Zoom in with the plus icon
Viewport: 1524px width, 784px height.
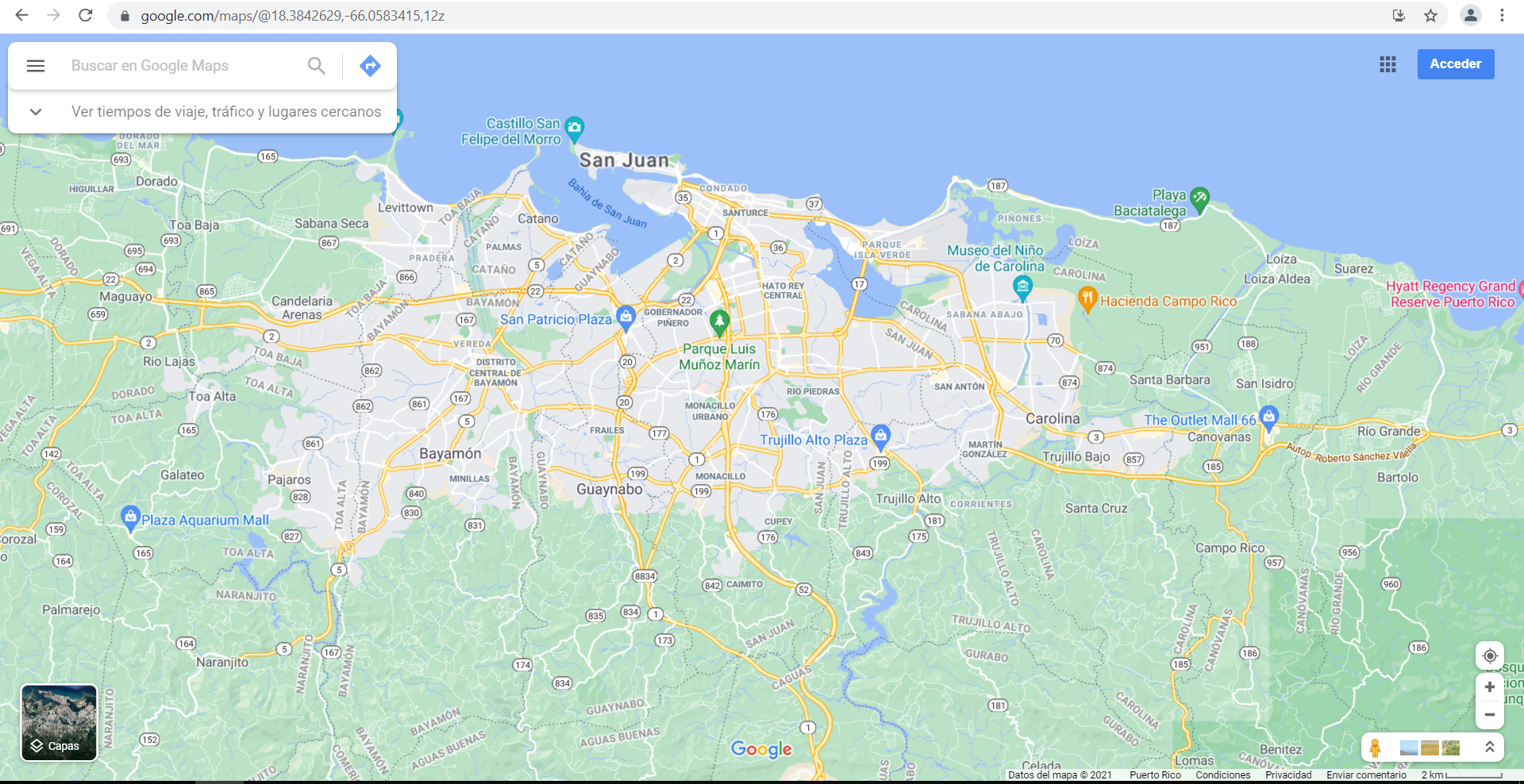(x=1490, y=687)
